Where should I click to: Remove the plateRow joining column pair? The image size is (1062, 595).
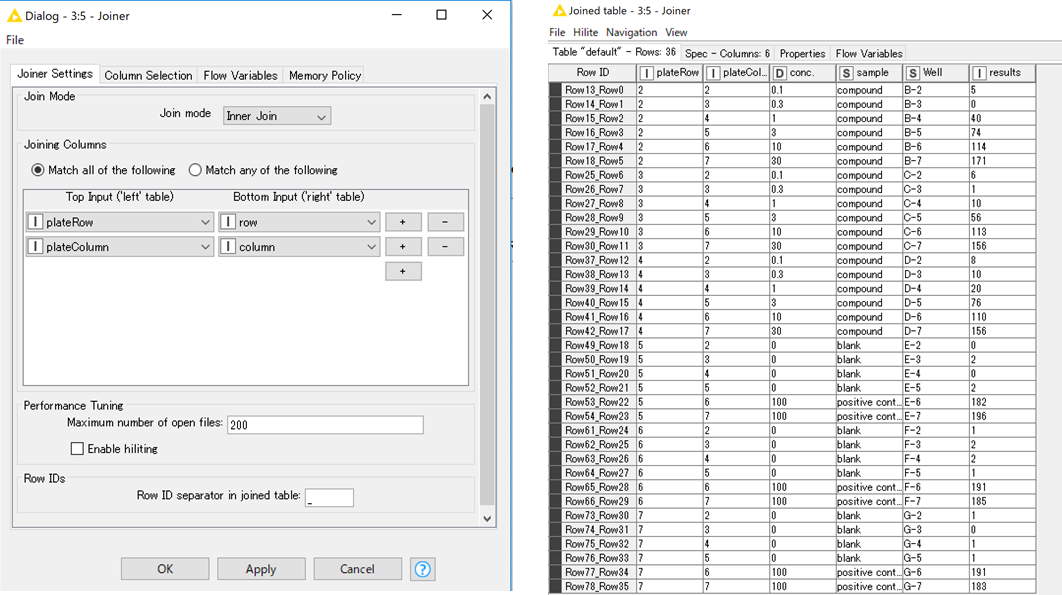click(445, 222)
